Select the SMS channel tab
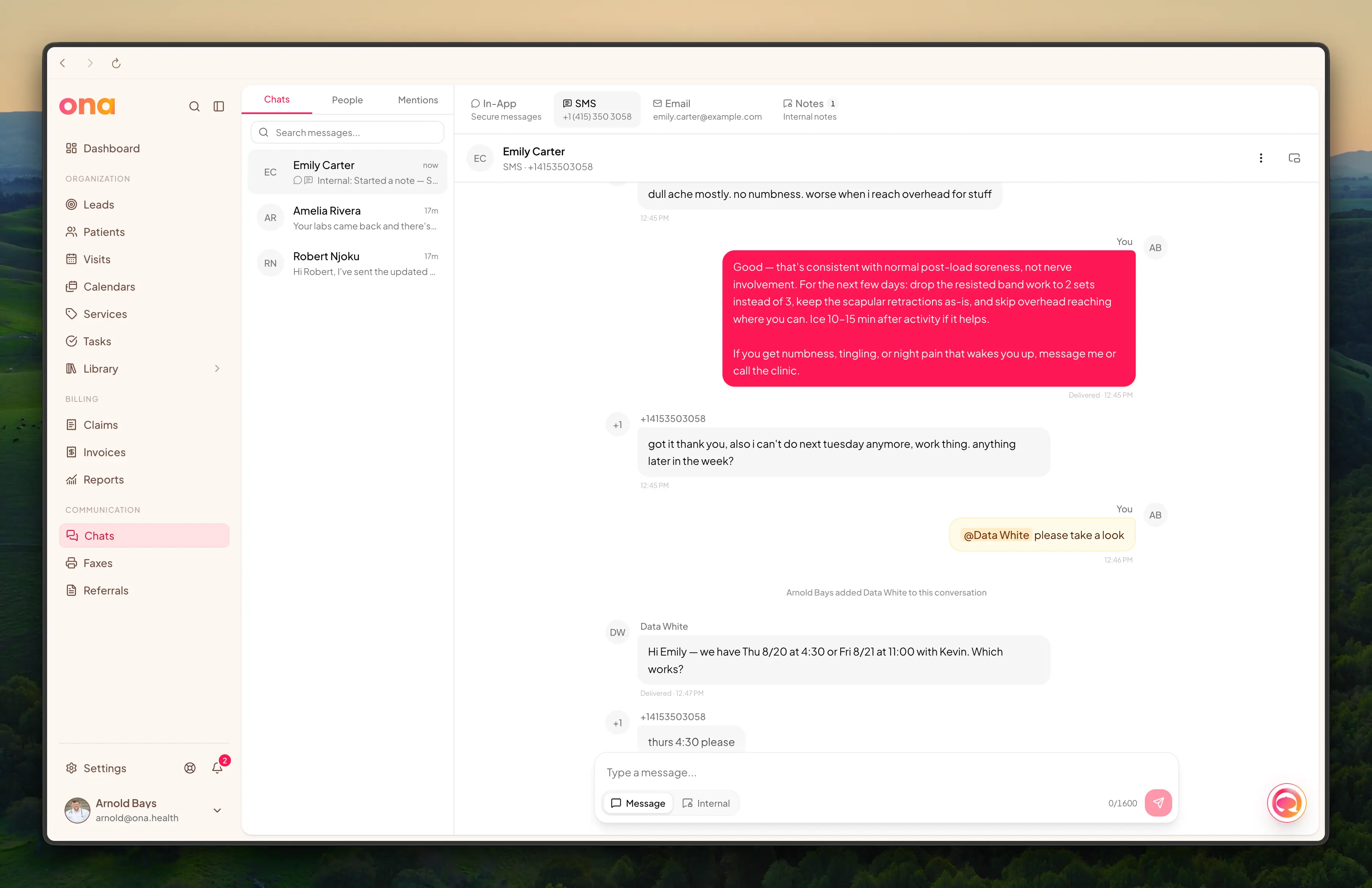Screen dimensions: 1372x888 tap(597, 109)
